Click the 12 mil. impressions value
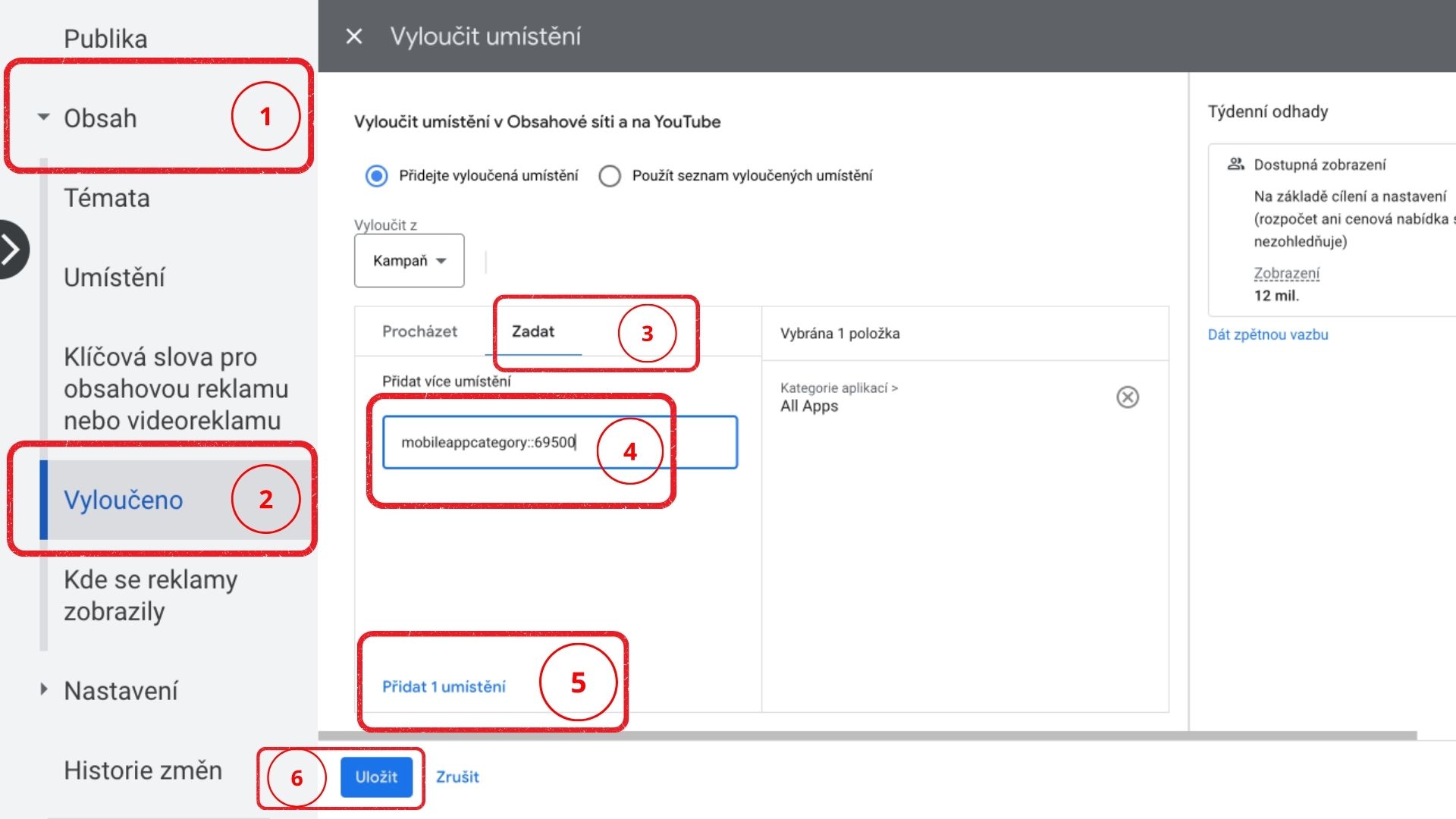The height and width of the screenshot is (819, 1456). (1276, 296)
